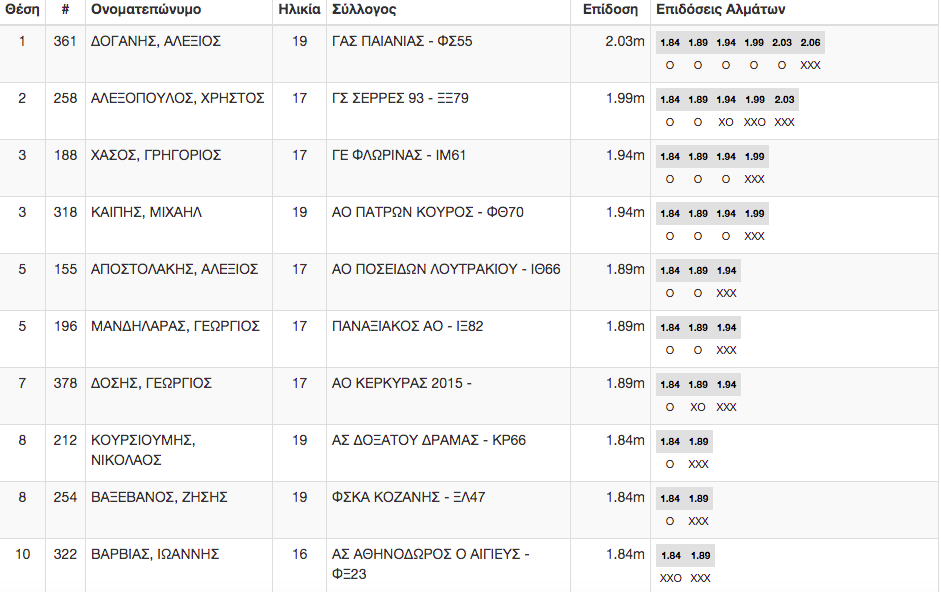Viewport: 941px width, 592px height.
Task: Select the Ηλικία column header
Action: [299, 10]
